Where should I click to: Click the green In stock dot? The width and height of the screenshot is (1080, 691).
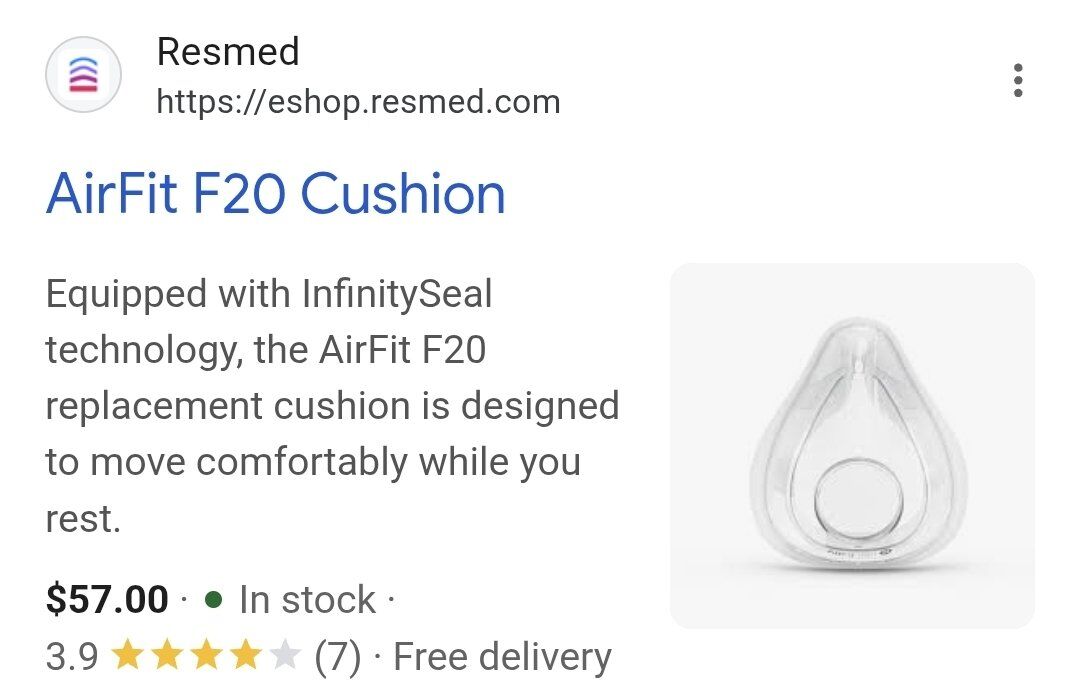213,599
